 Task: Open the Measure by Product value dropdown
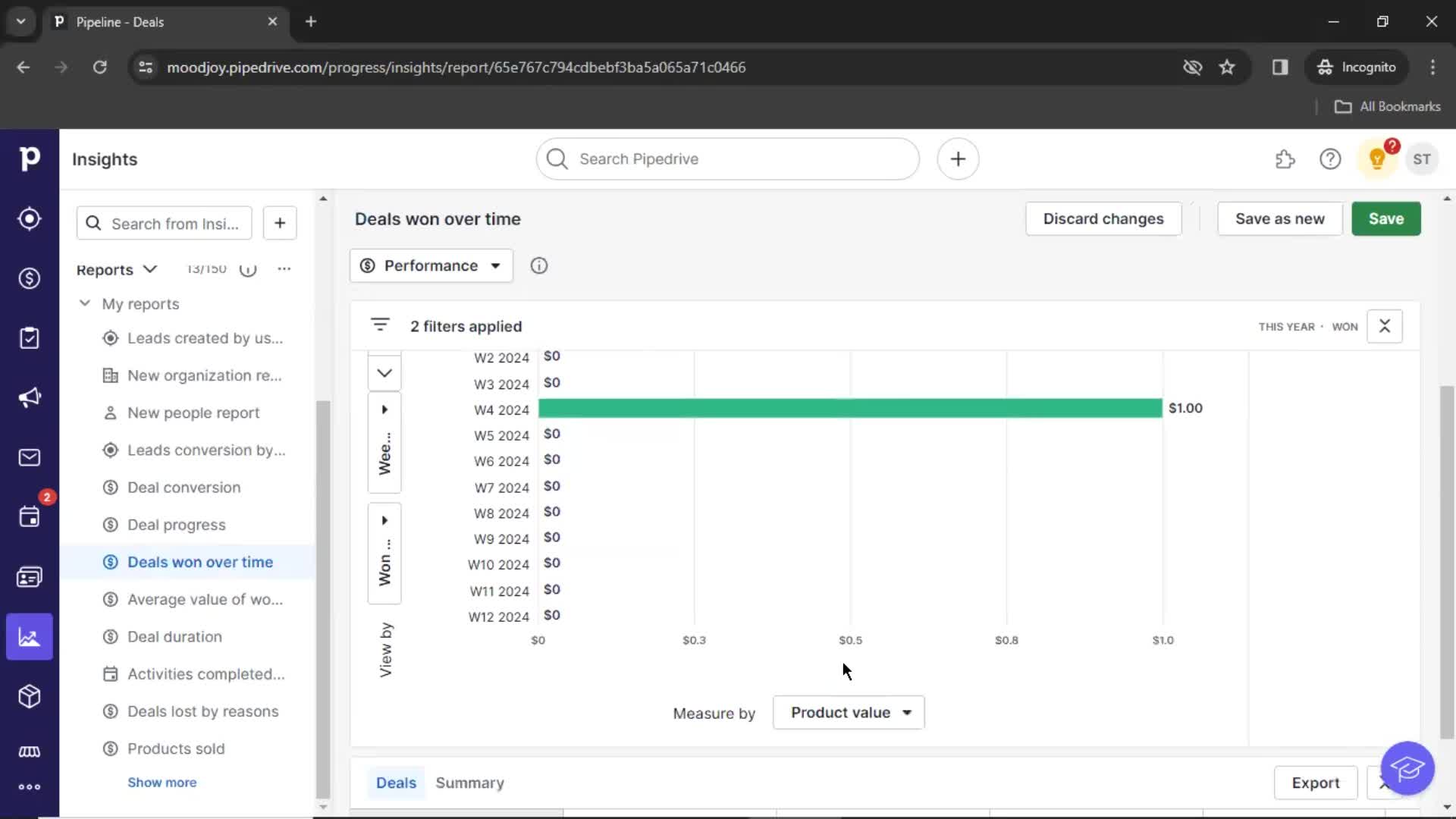(x=849, y=712)
